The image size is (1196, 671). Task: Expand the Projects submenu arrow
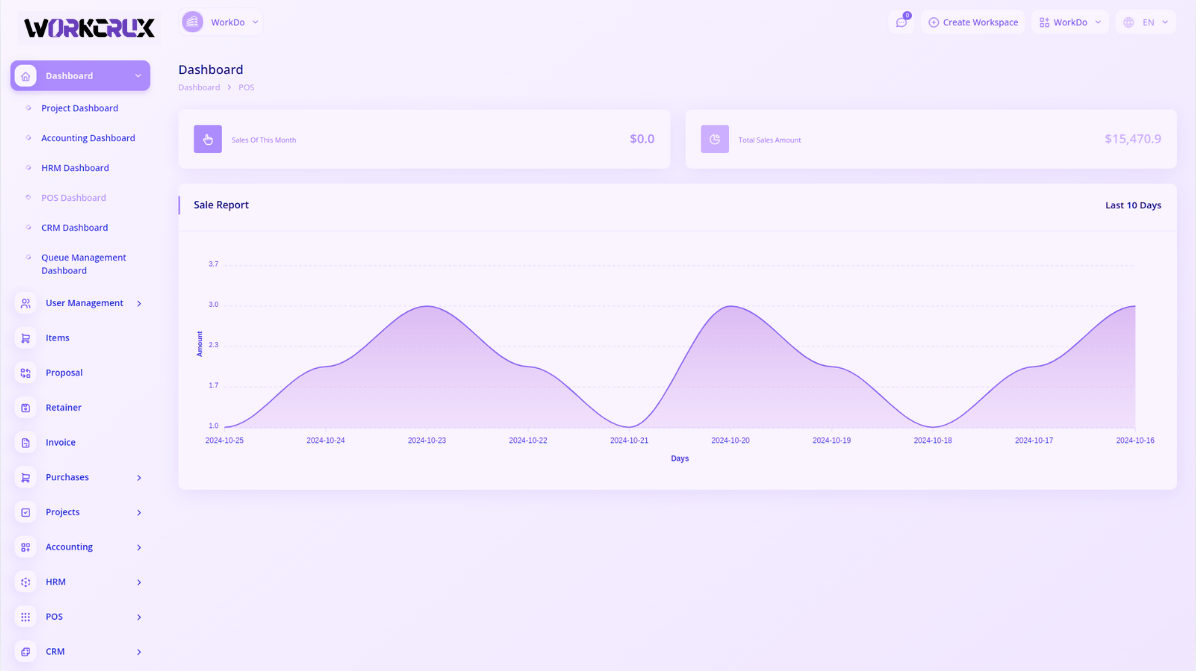[x=139, y=513]
